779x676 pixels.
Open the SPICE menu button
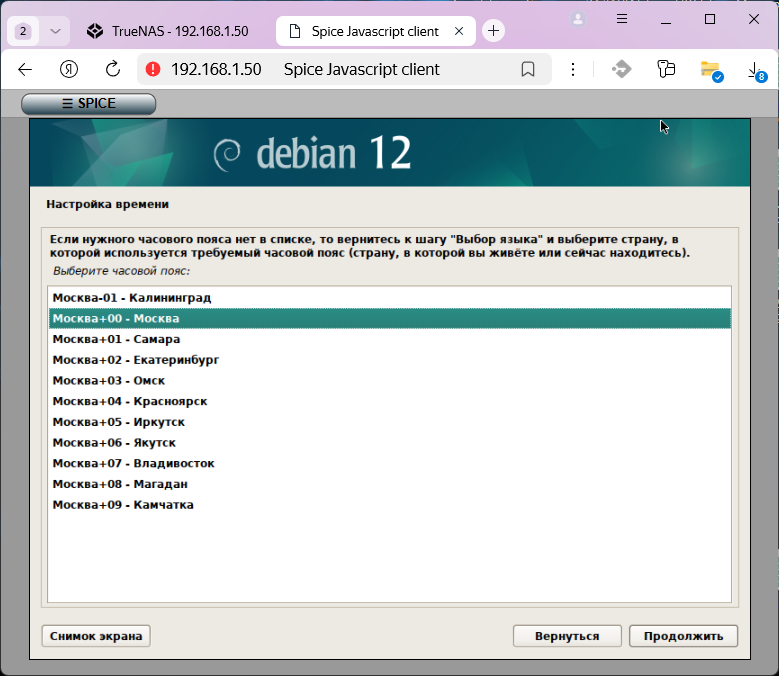click(x=88, y=103)
